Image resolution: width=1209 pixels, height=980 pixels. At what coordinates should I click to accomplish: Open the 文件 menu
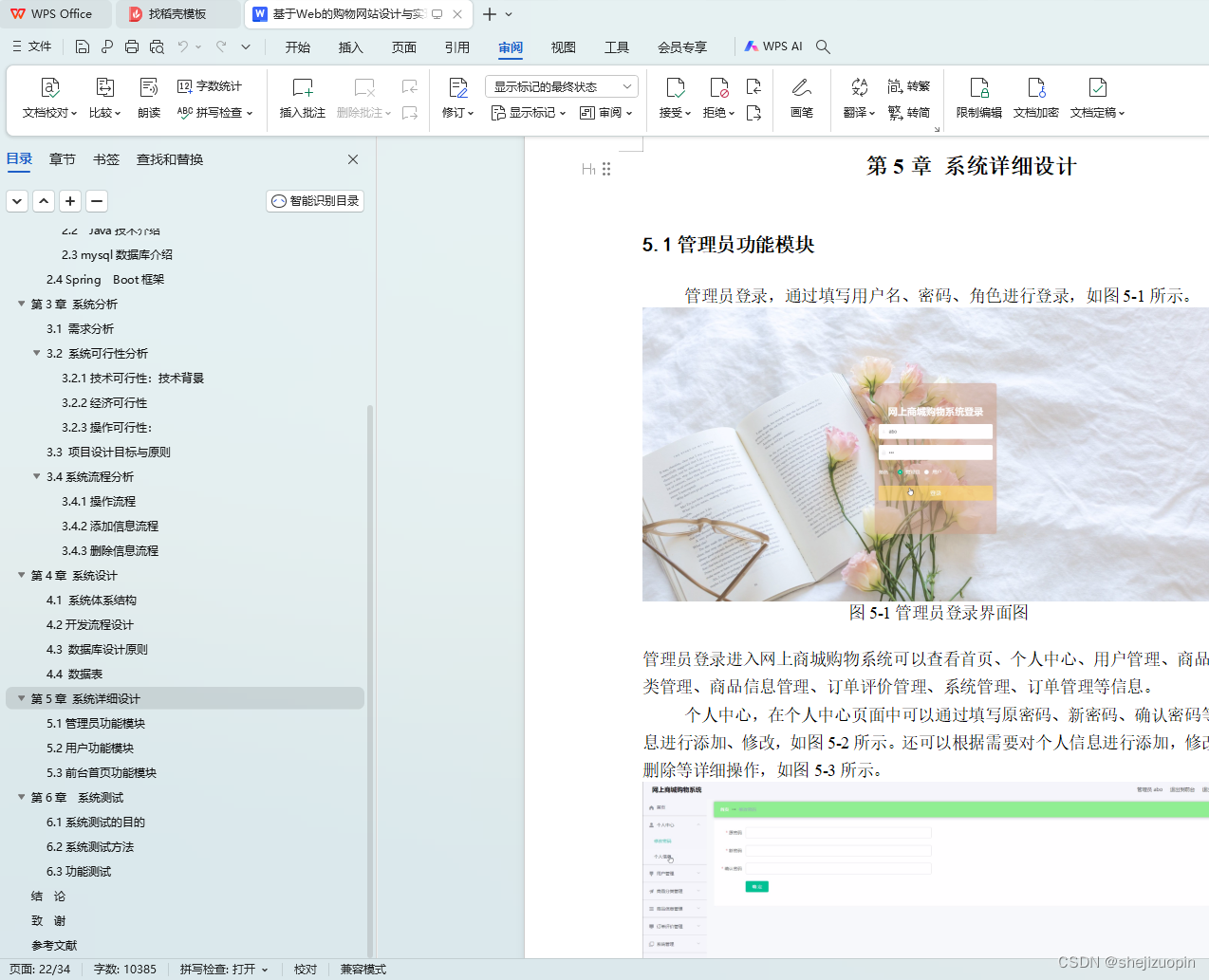click(x=32, y=46)
